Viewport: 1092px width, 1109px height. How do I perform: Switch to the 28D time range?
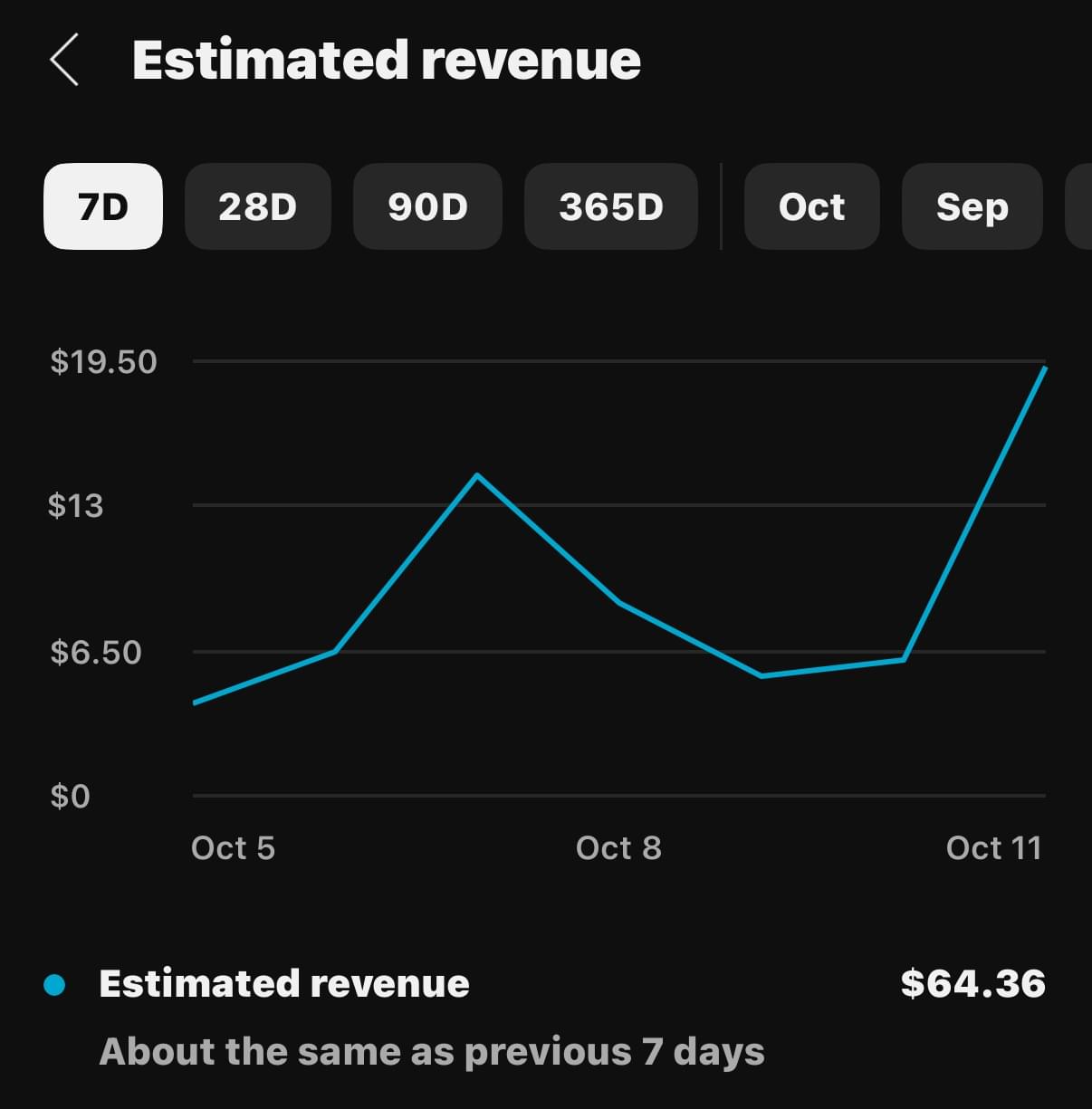(x=257, y=206)
